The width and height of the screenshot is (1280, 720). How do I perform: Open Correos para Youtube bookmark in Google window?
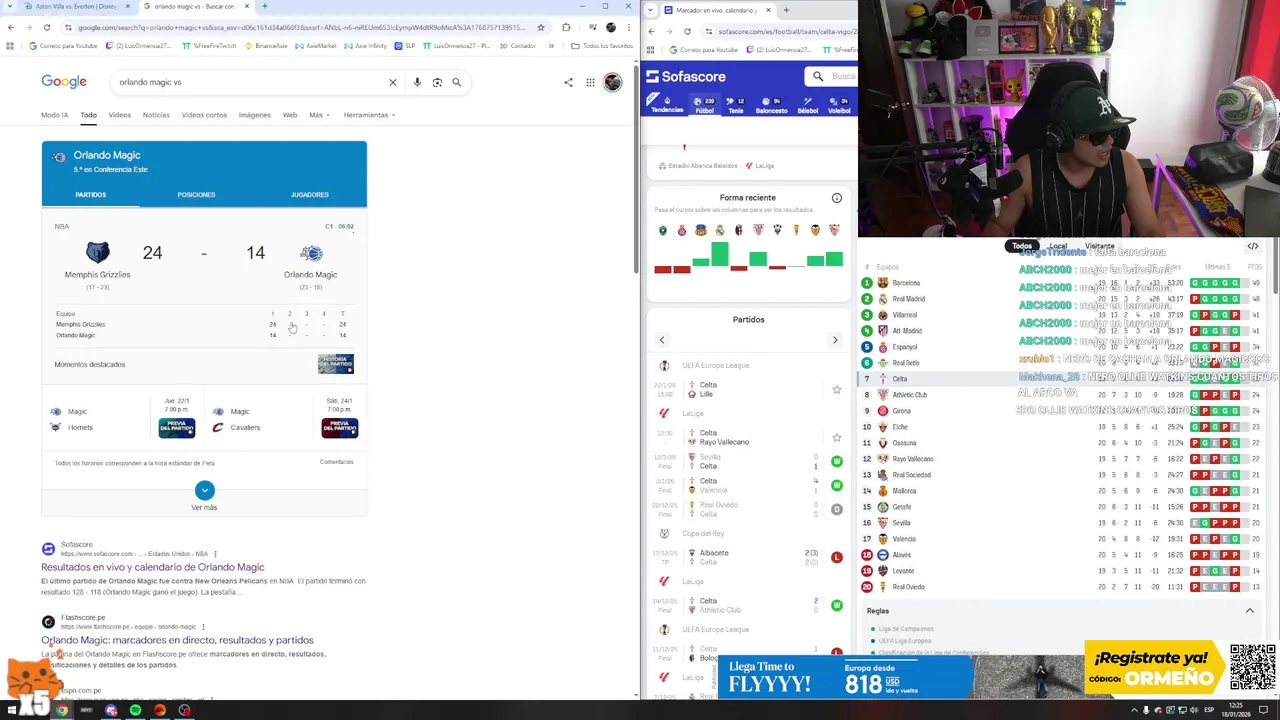(x=63, y=46)
